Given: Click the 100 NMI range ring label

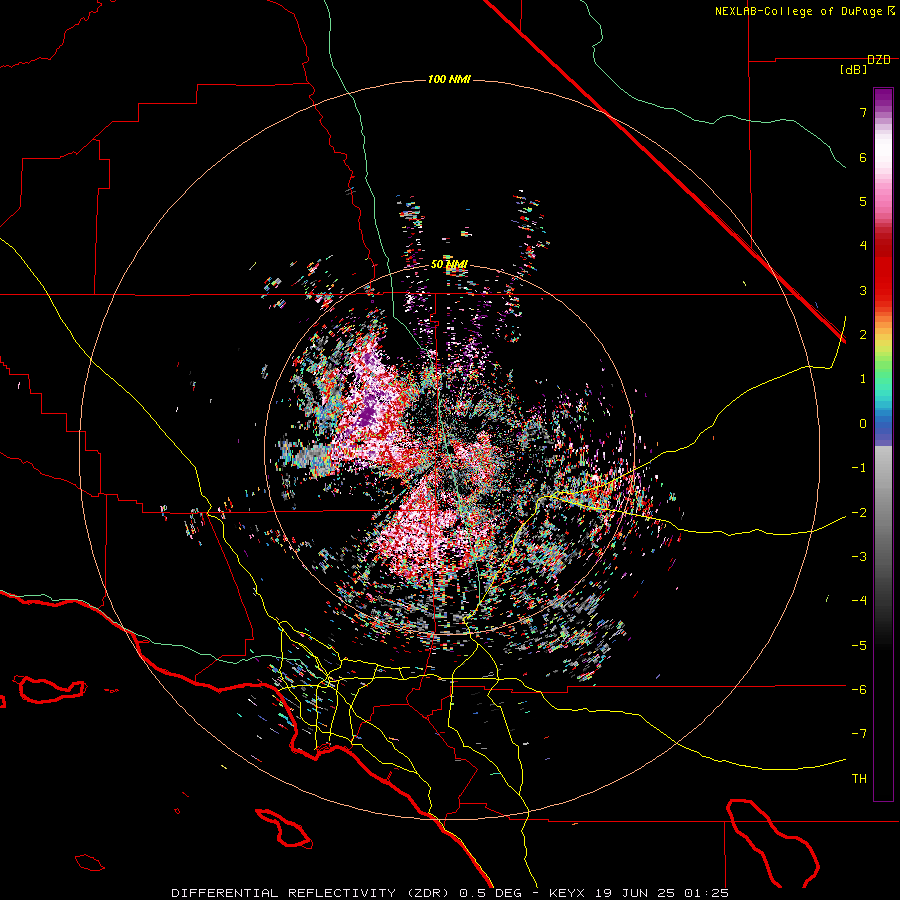Looking at the screenshot, I should point(449,79).
